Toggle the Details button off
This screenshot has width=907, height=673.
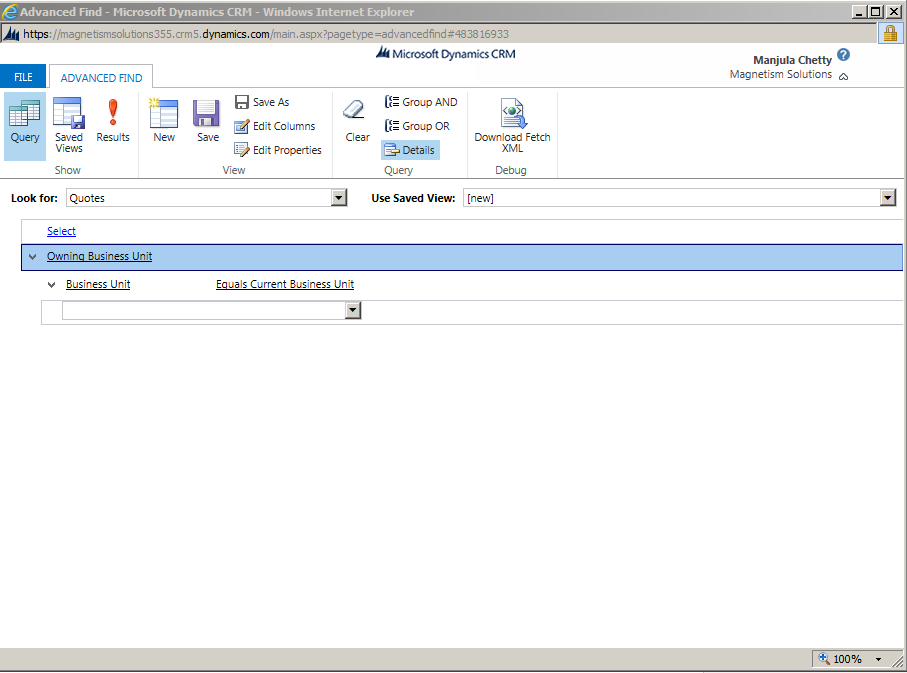coord(410,150)
